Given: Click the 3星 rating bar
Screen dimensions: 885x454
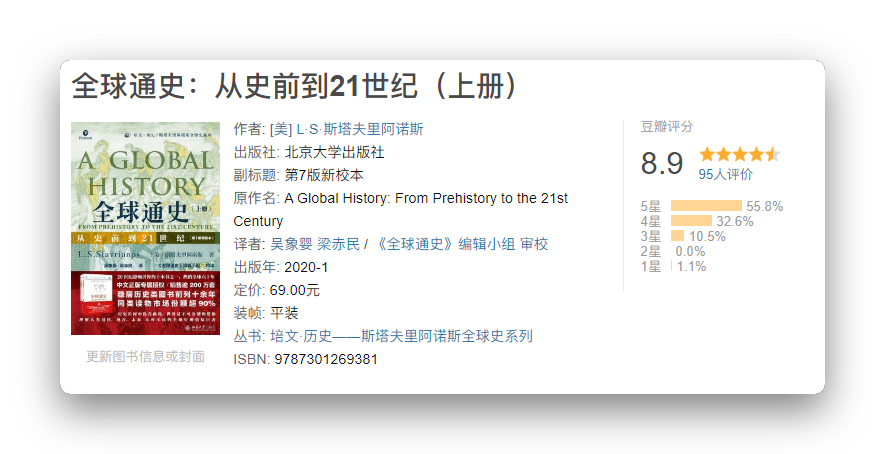Looking at the screenshot, I should [x=677, y=236].
